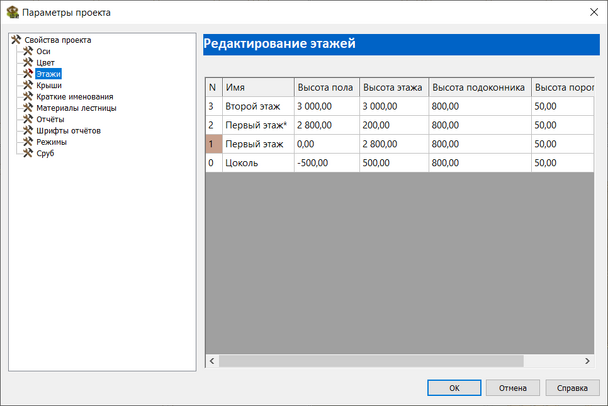
Task: Open Шрифты отчётов settings
Action: 69,130
